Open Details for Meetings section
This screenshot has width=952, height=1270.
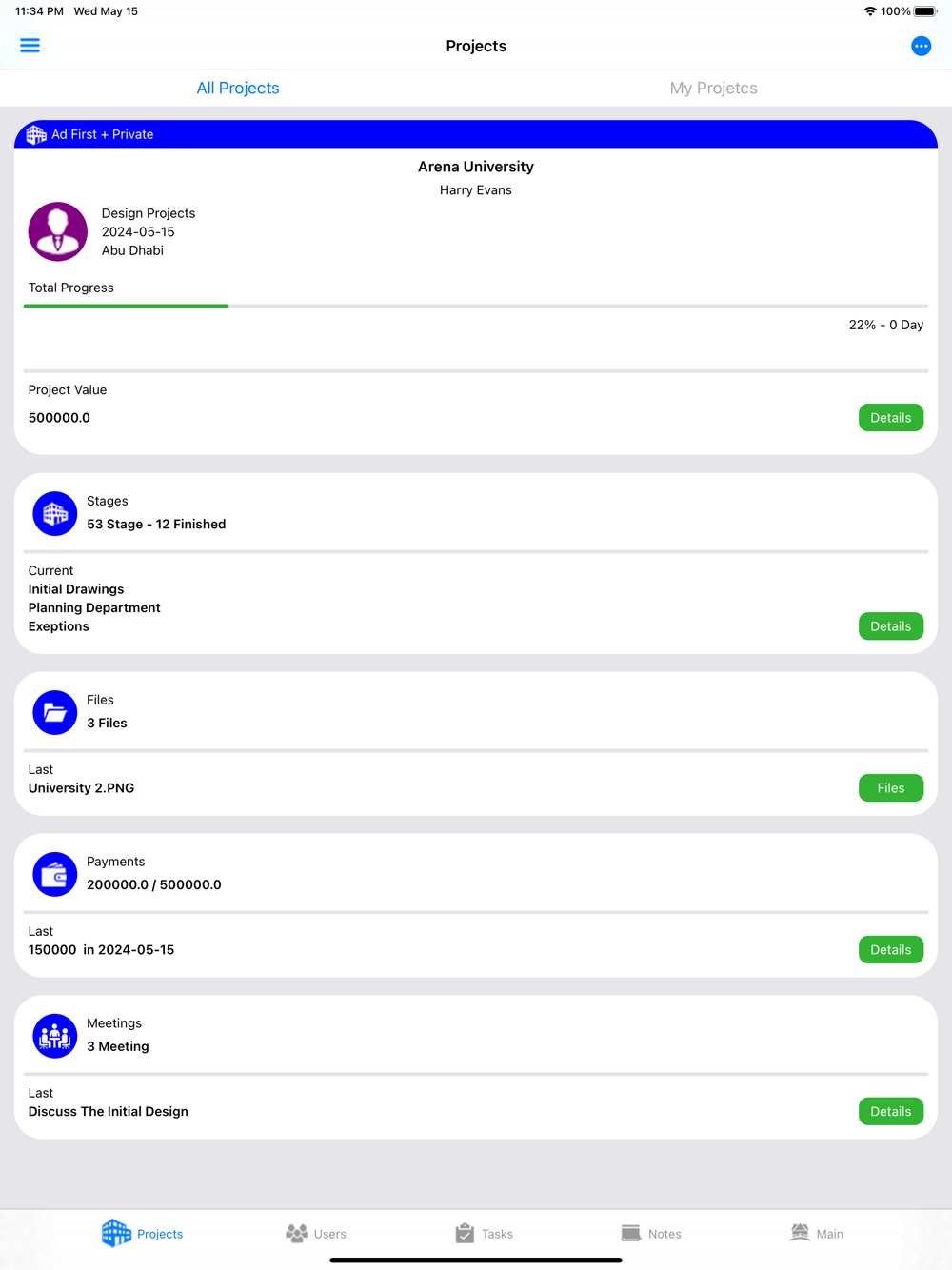[890, 1112]
